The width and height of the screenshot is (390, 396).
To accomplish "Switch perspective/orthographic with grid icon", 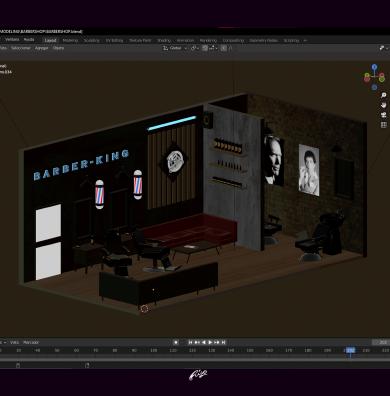I will 383,125.
